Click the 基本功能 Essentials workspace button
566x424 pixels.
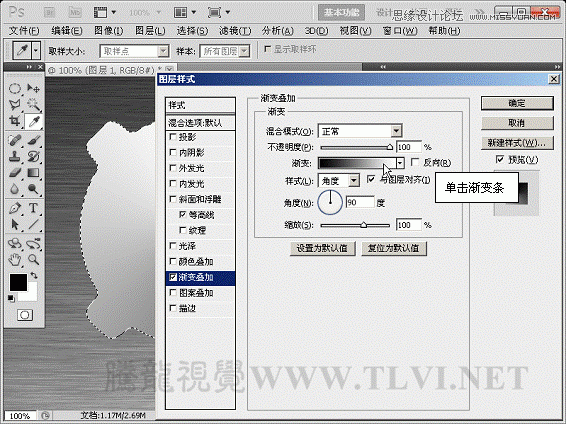click(x=341, y=13)
